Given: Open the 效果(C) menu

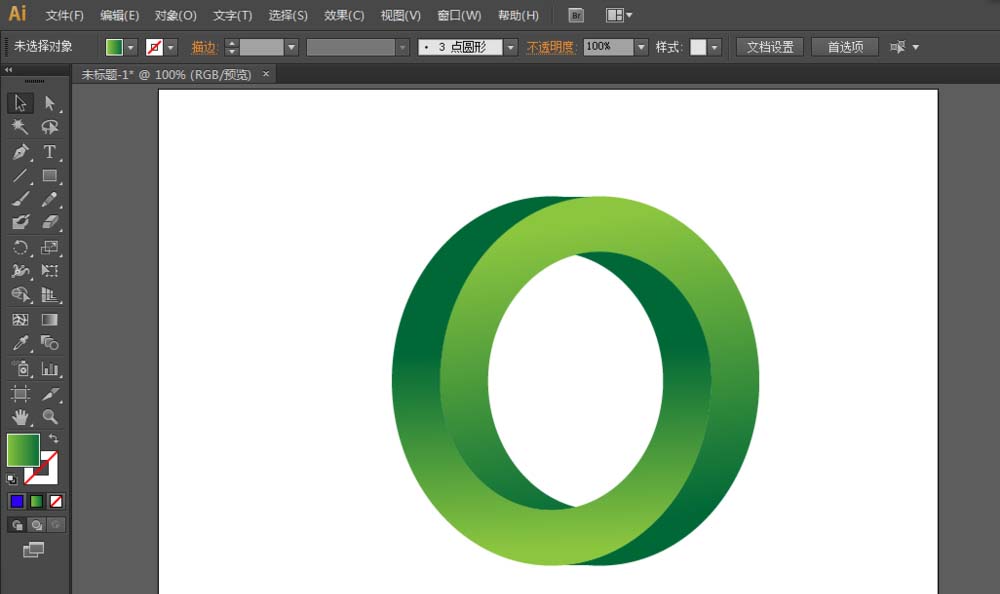Looking at the screenshot, I should pos(344,15).
